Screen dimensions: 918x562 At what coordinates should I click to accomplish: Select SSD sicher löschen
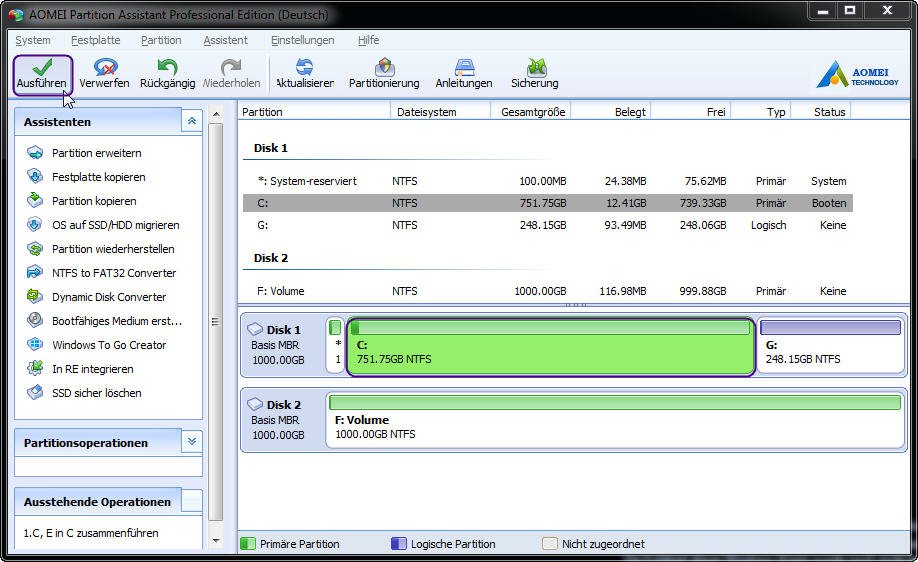tap(97, 393)
